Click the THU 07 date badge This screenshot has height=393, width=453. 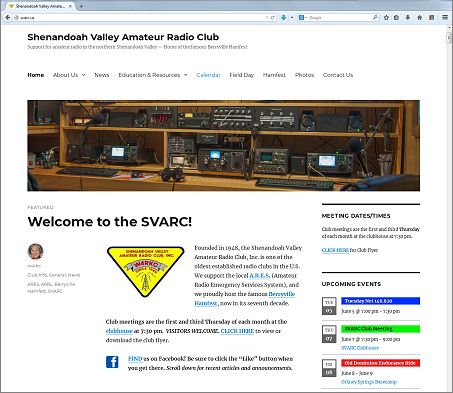coord(329,334)
